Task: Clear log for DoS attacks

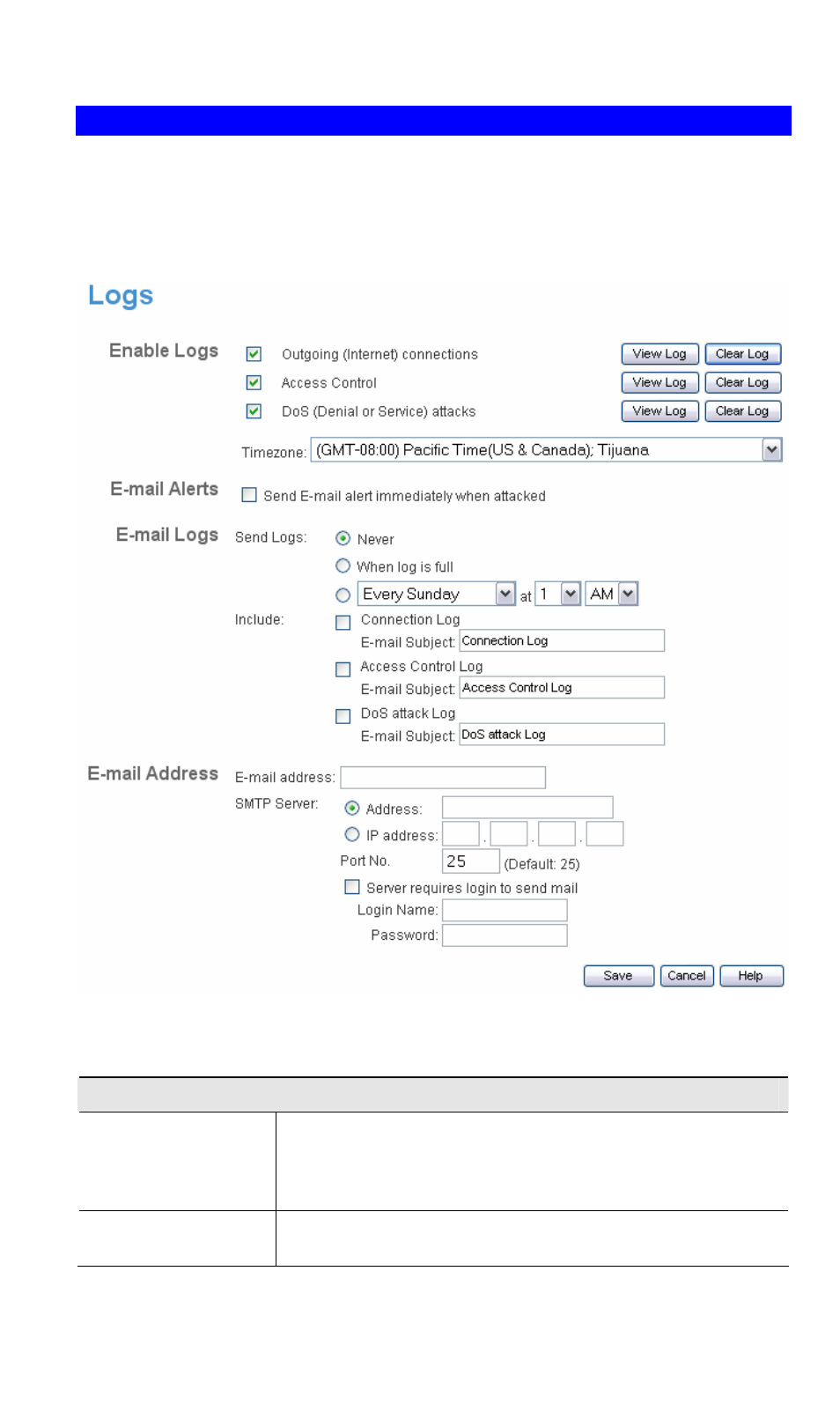Action: pos(741,411)
